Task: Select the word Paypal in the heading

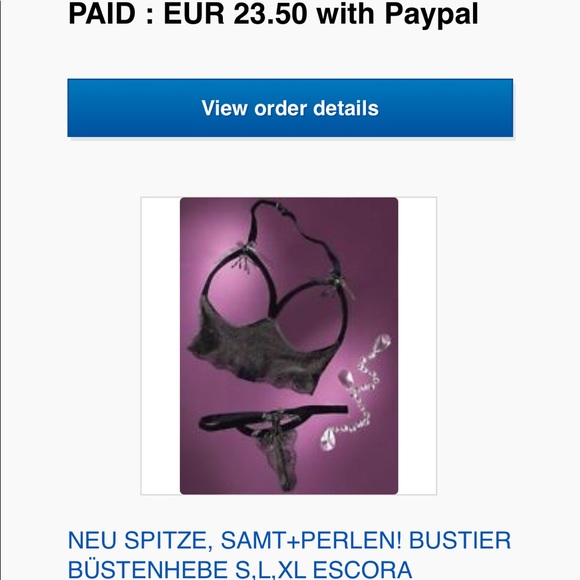Action: [x=431, y=15]
